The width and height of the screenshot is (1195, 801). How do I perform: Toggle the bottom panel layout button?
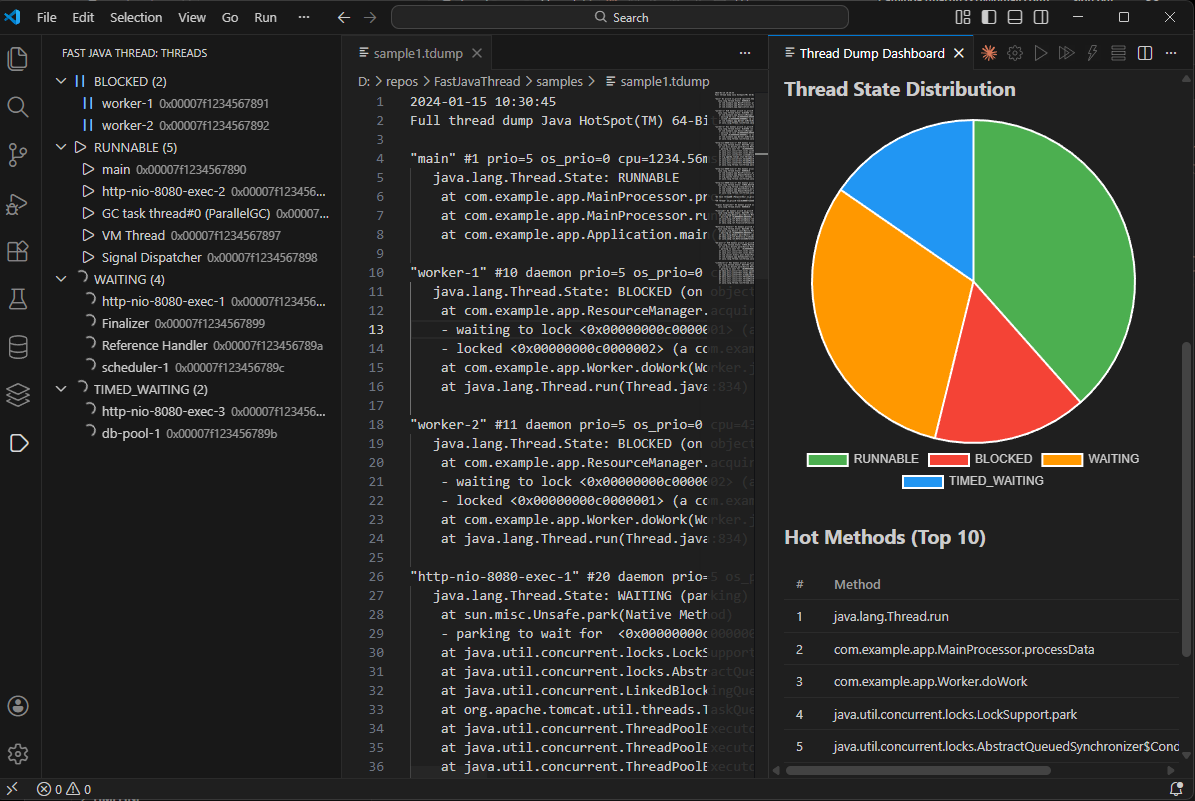coord(1014,17)
